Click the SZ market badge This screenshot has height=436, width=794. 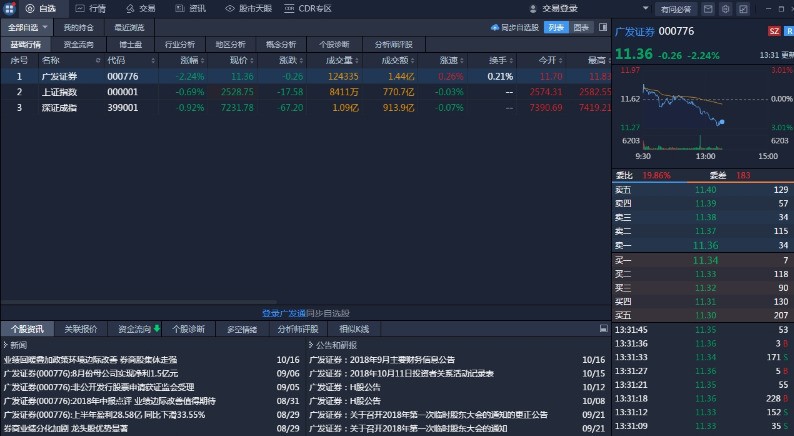pos(774,31)
